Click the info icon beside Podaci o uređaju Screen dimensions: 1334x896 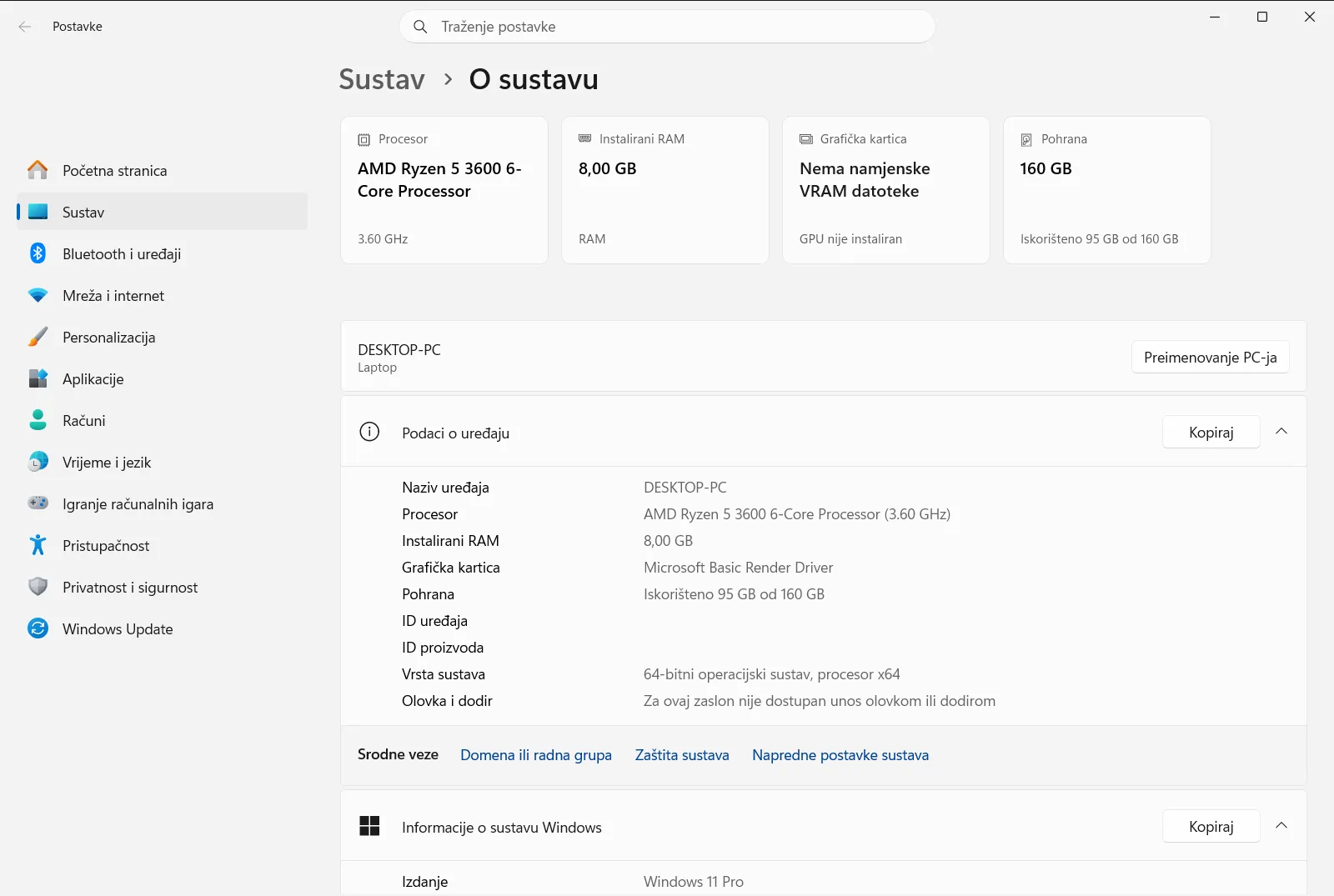point(369,432)
